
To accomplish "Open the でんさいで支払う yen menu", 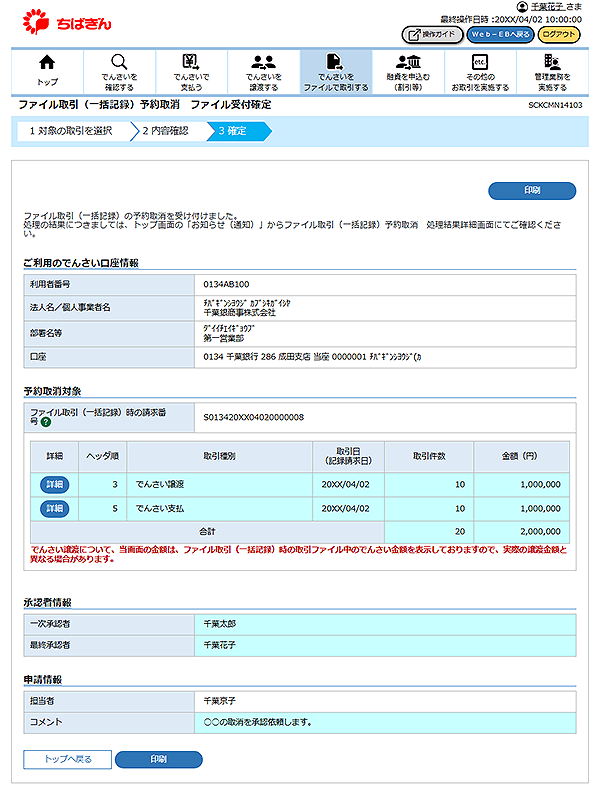I will click(x=191, y=71).
